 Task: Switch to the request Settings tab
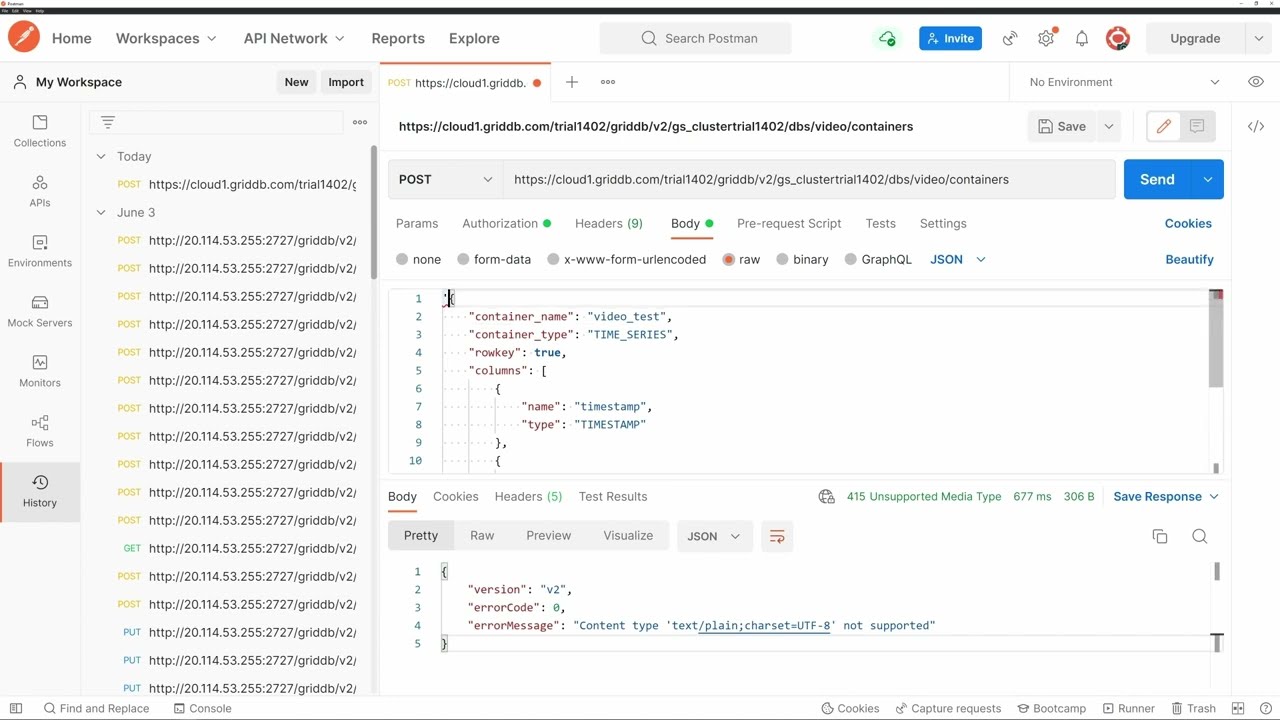(x=943, y=223)
